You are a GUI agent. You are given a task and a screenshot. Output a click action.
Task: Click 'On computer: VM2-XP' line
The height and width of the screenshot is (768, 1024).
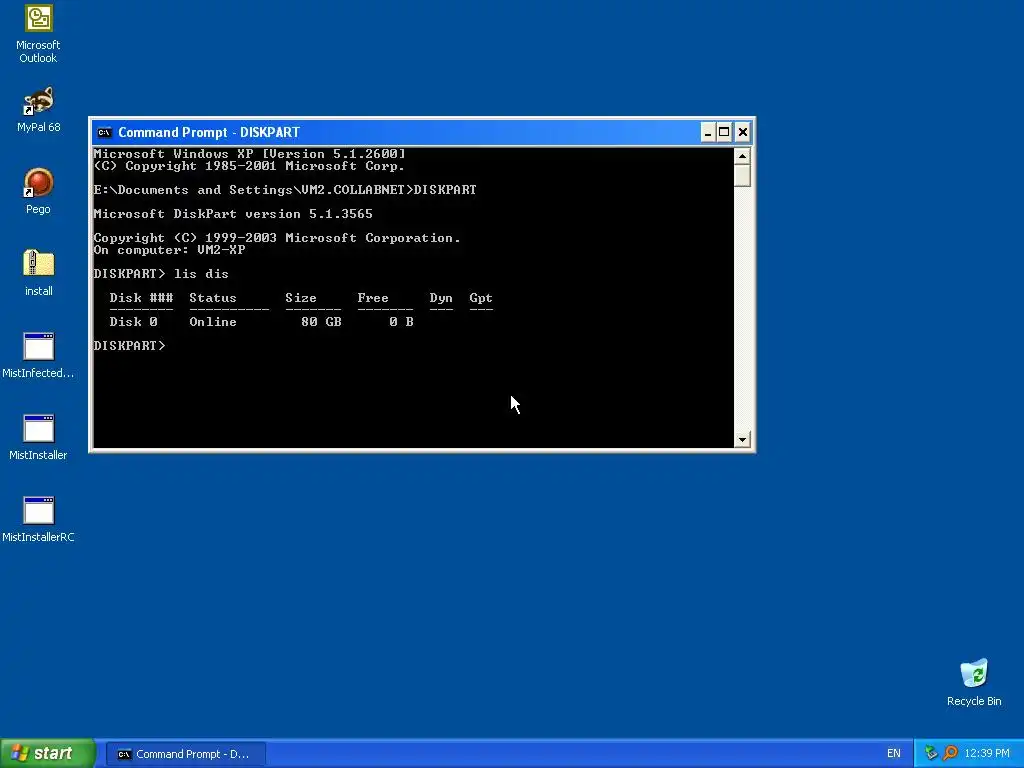(x=169, y=250)
